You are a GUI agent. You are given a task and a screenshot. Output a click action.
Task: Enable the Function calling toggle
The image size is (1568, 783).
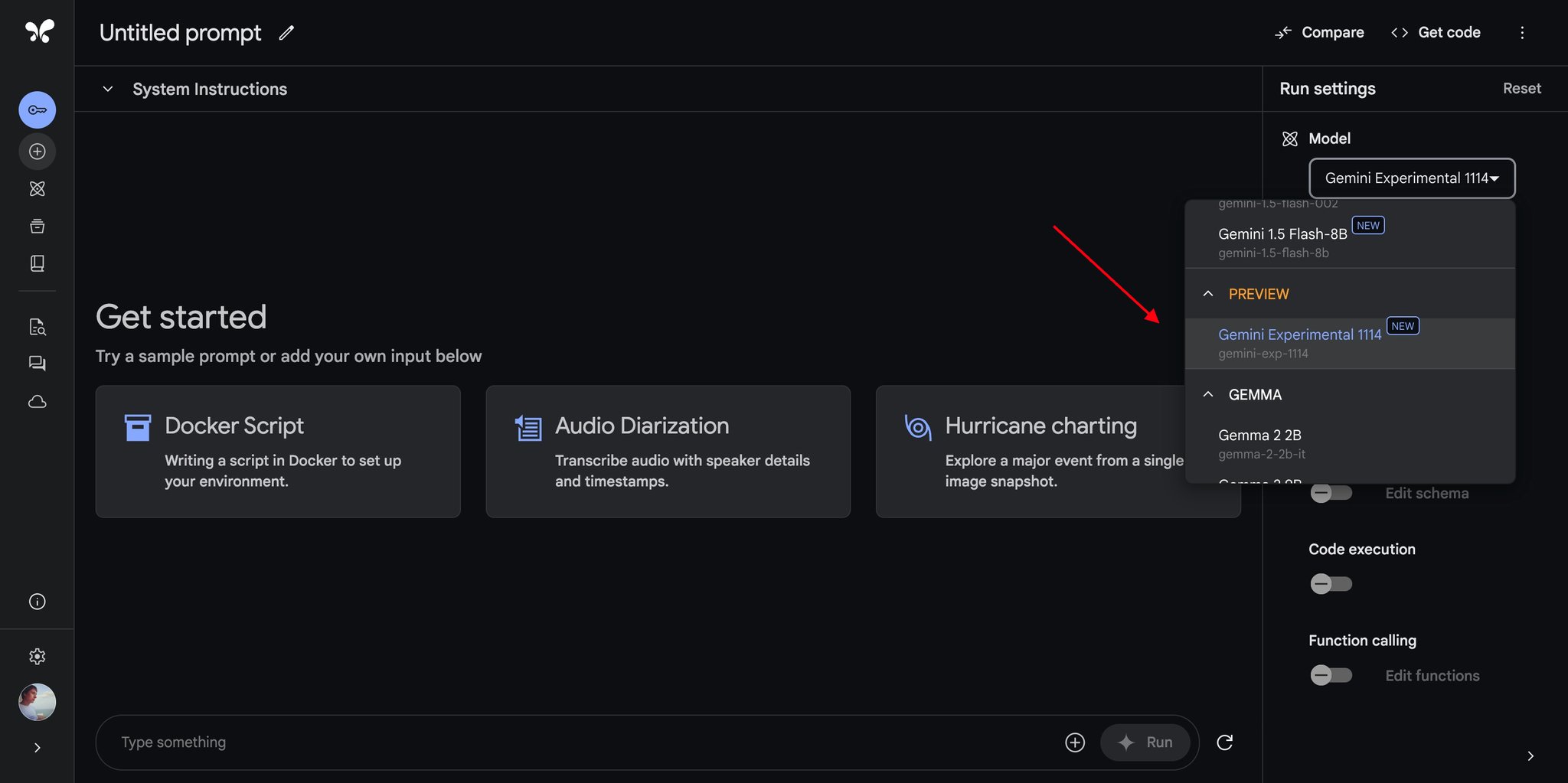point(1331,675)
